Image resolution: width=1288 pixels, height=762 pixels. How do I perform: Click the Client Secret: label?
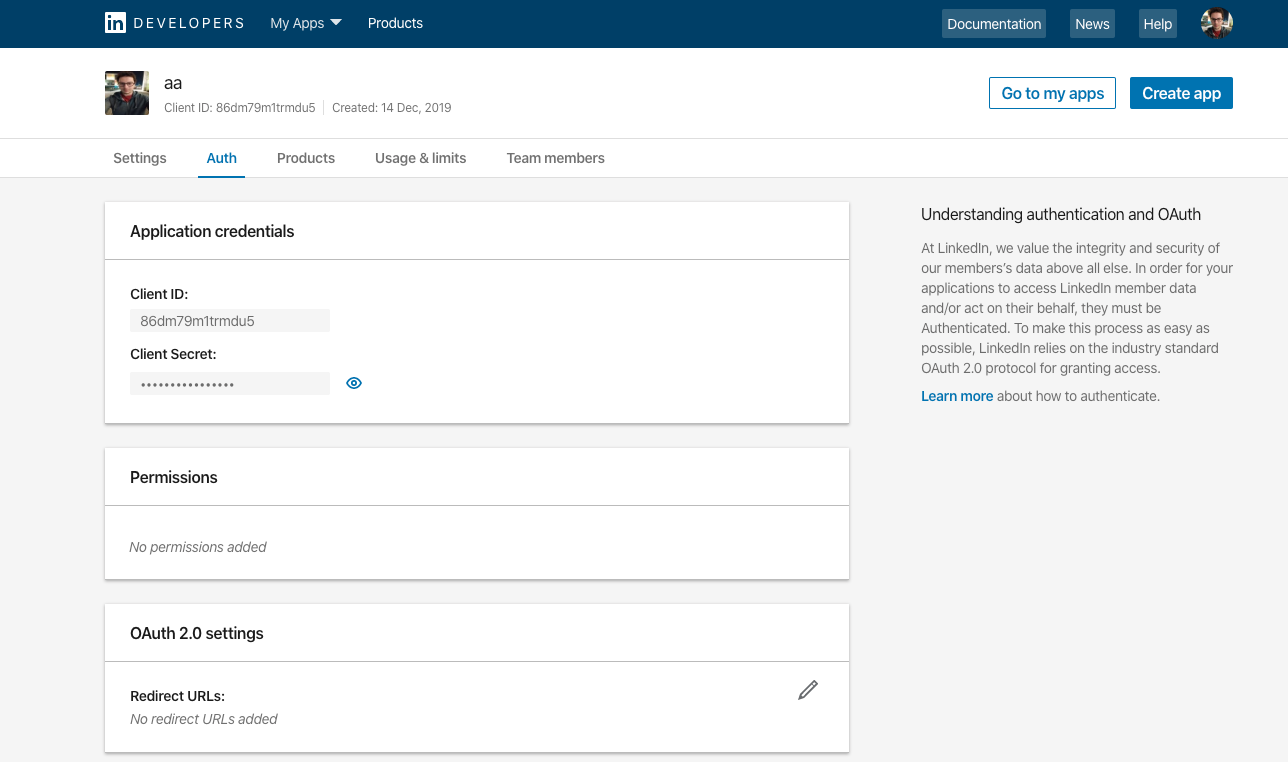pos(173,354)
